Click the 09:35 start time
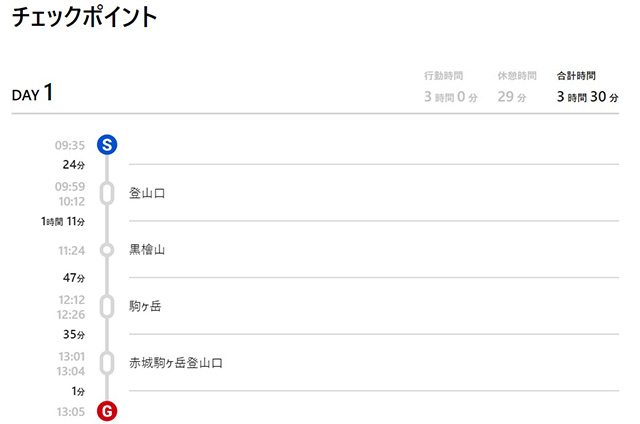The image size is (640, 424). (70, 145)
